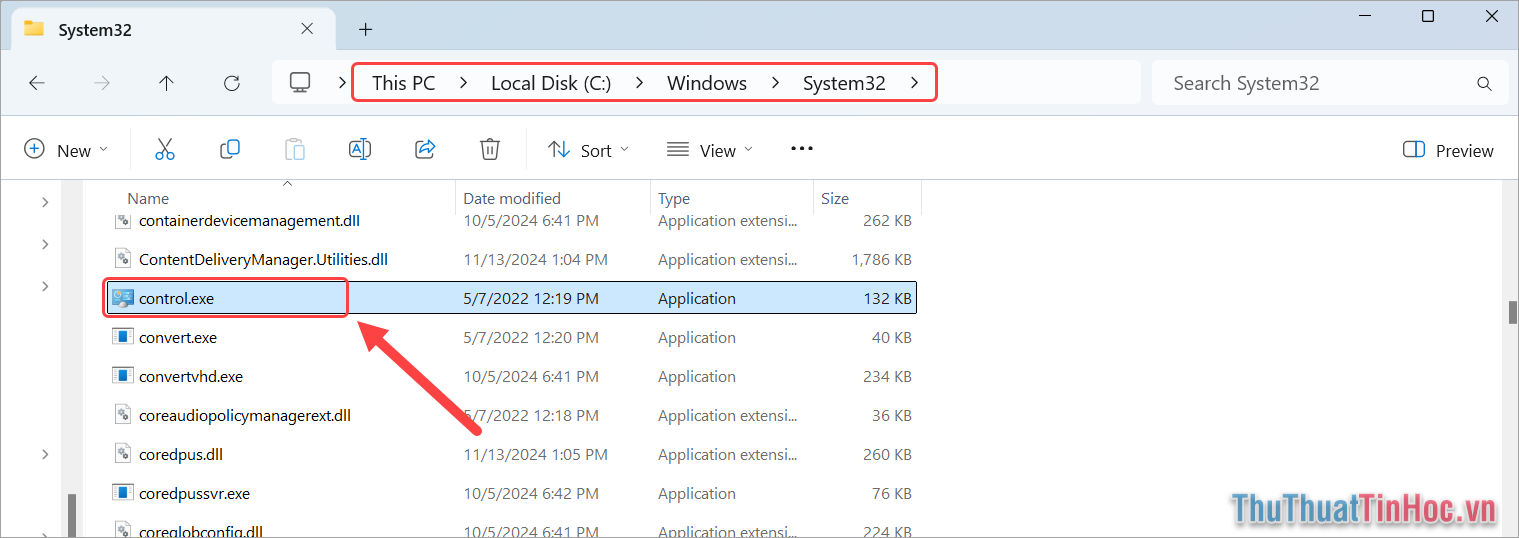The image size is (1519, 538).
Task: Expand chevron after System32 in path
Action: (914, 83)
